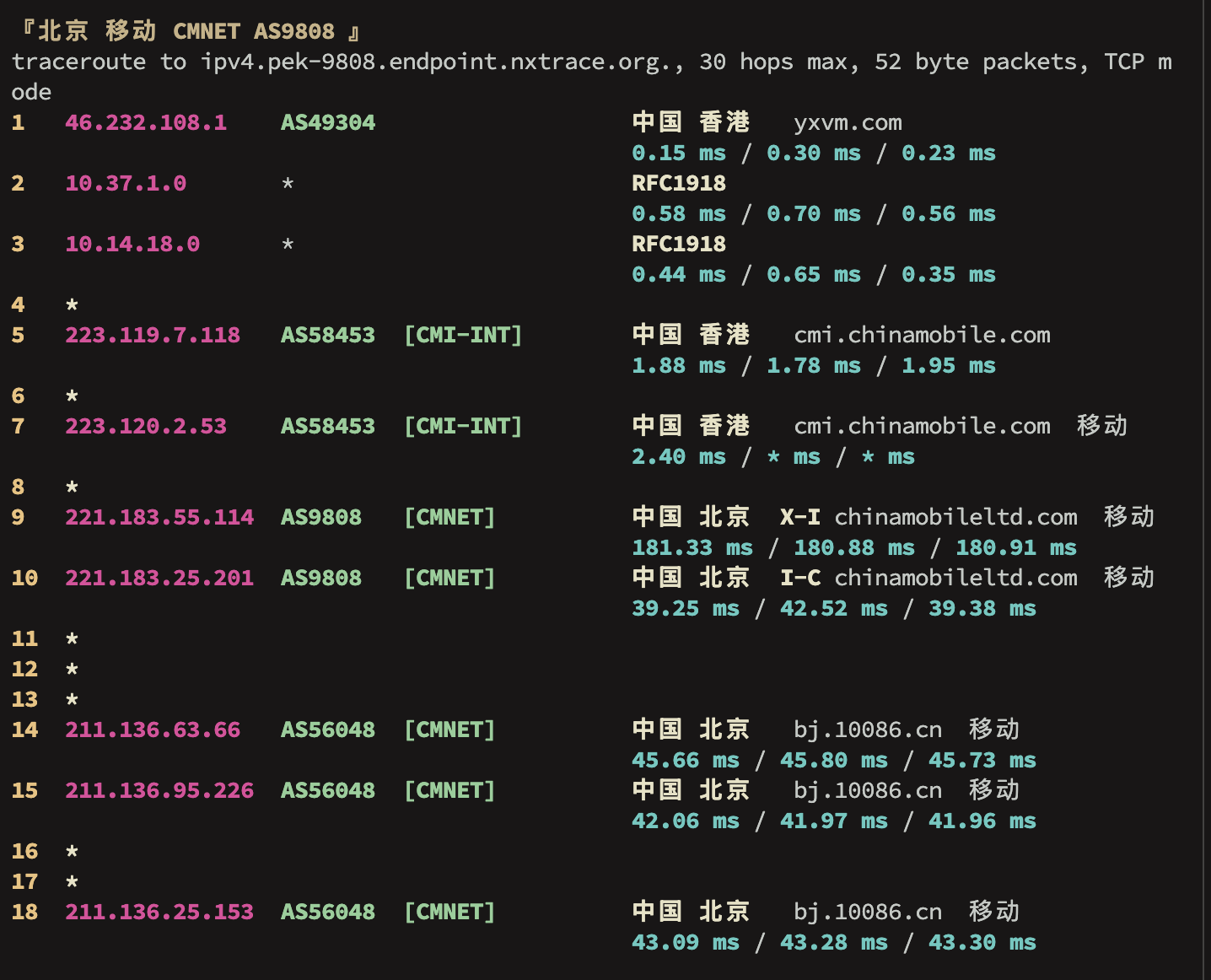The image size is (1211, 980).
Task: Click the asterisk on hop 17
Action: pyautogui.click(x=72, y=881)
